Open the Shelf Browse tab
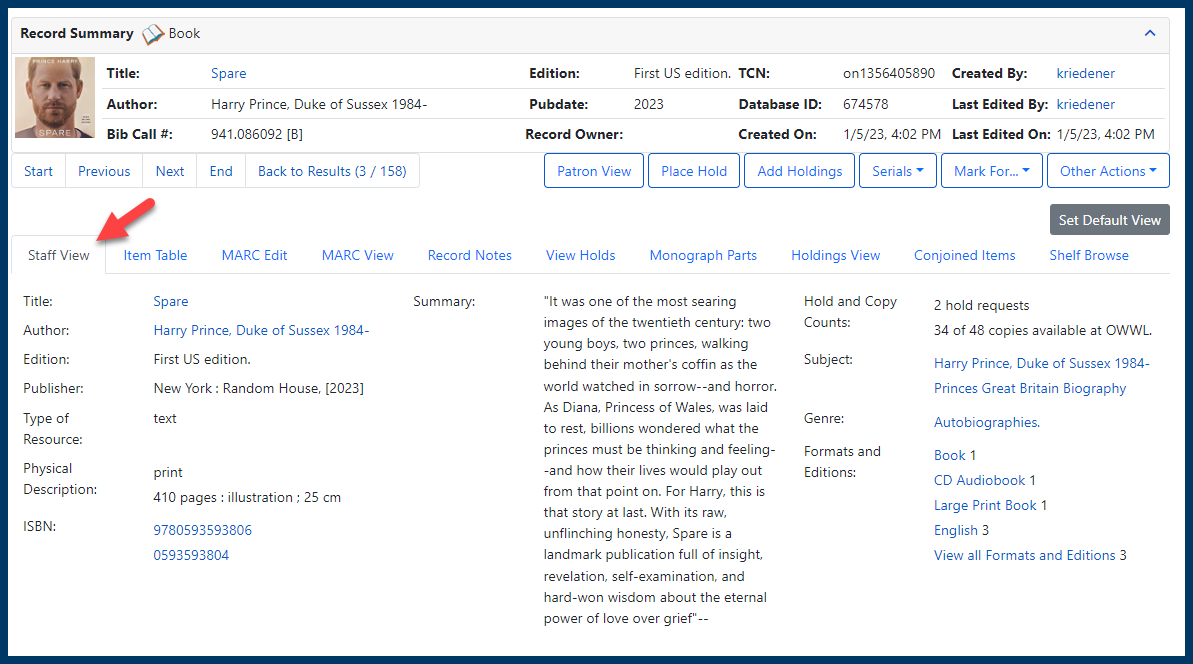Viewport: 1193px width, 664px height. 1089,256
